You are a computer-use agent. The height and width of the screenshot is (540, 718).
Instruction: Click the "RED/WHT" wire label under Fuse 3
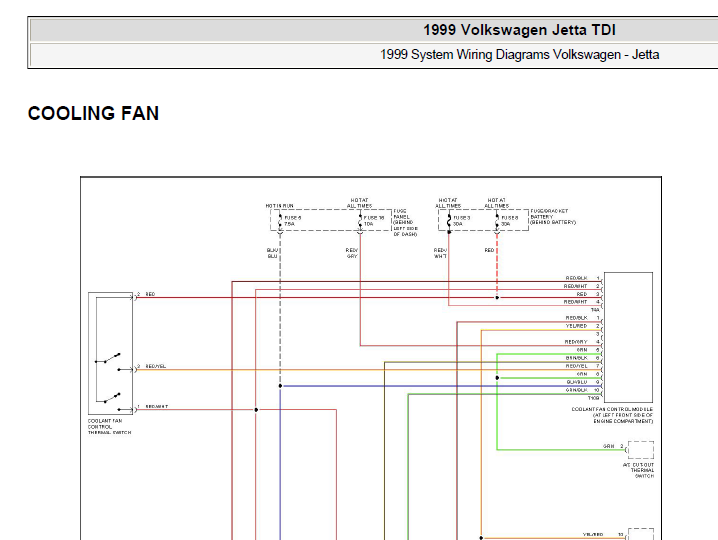point(440,253)
